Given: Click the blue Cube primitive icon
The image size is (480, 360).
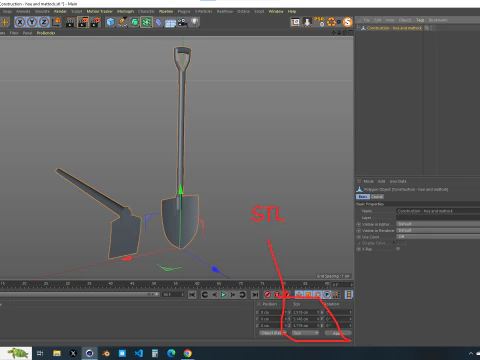Looking at the screenshot, I should (x=110, y=22).
